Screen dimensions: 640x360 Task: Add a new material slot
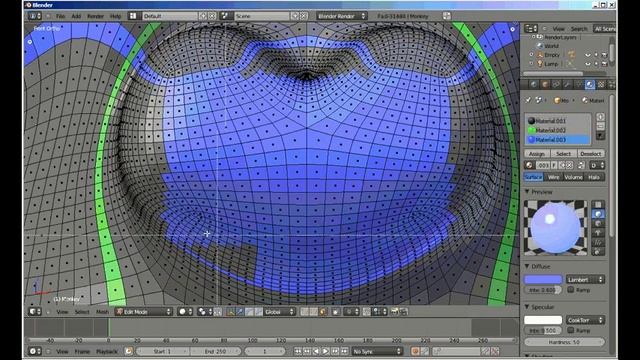click(600, 117)
